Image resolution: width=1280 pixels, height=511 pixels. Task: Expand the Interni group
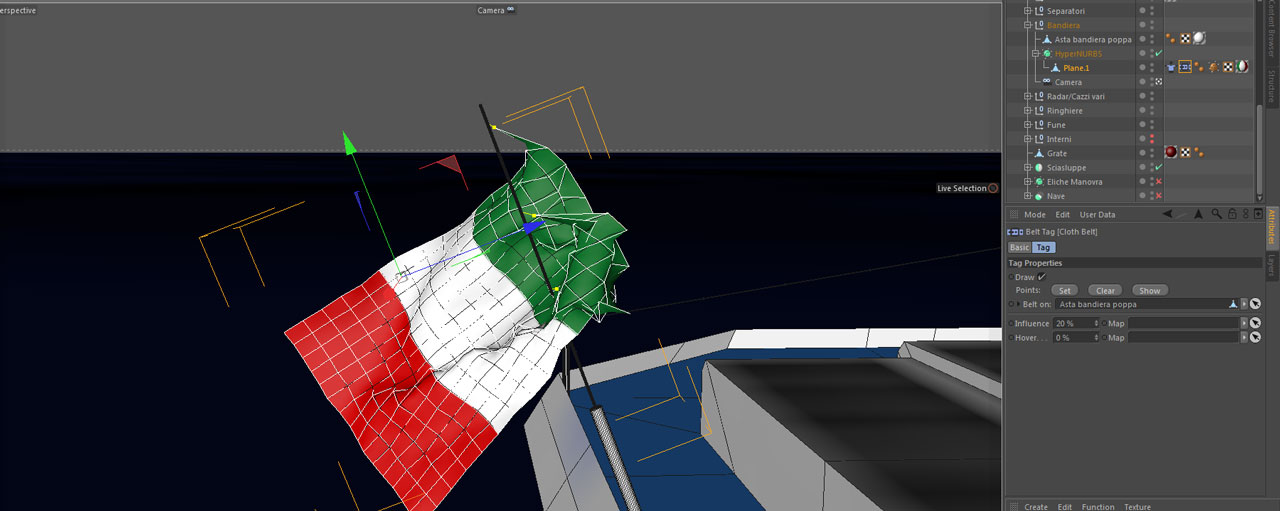1027,139
